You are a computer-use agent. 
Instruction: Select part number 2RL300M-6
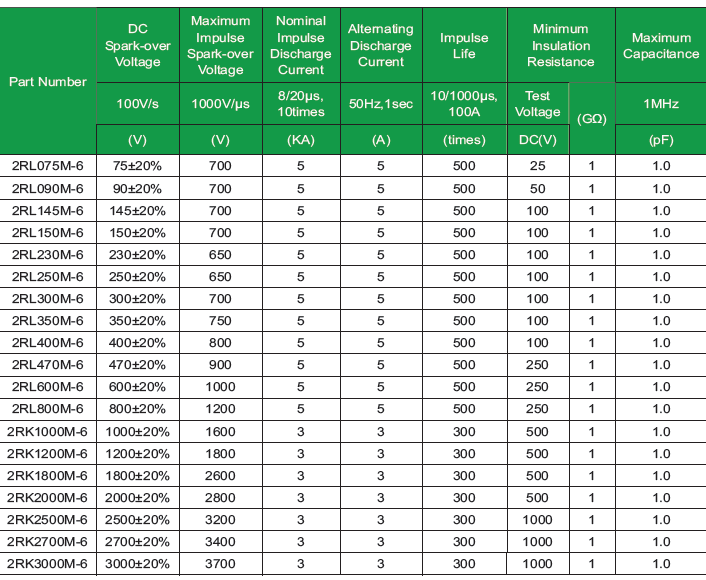pos(48,299)
